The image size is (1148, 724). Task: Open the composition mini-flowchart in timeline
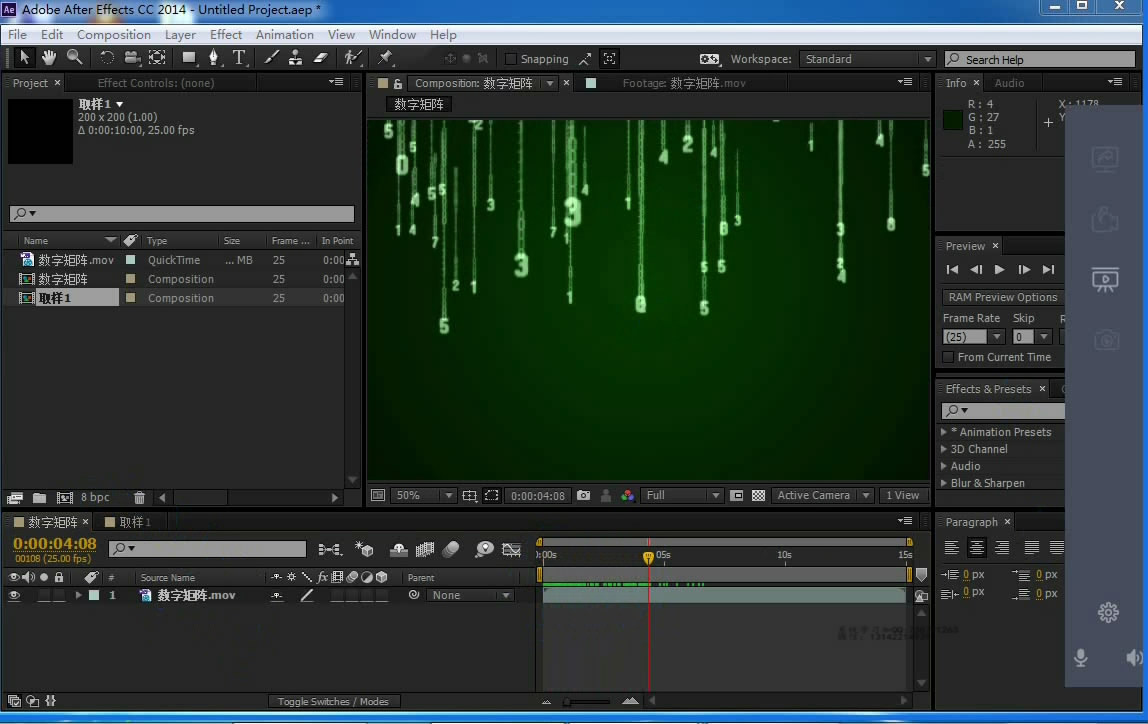(x=329, y=550)
